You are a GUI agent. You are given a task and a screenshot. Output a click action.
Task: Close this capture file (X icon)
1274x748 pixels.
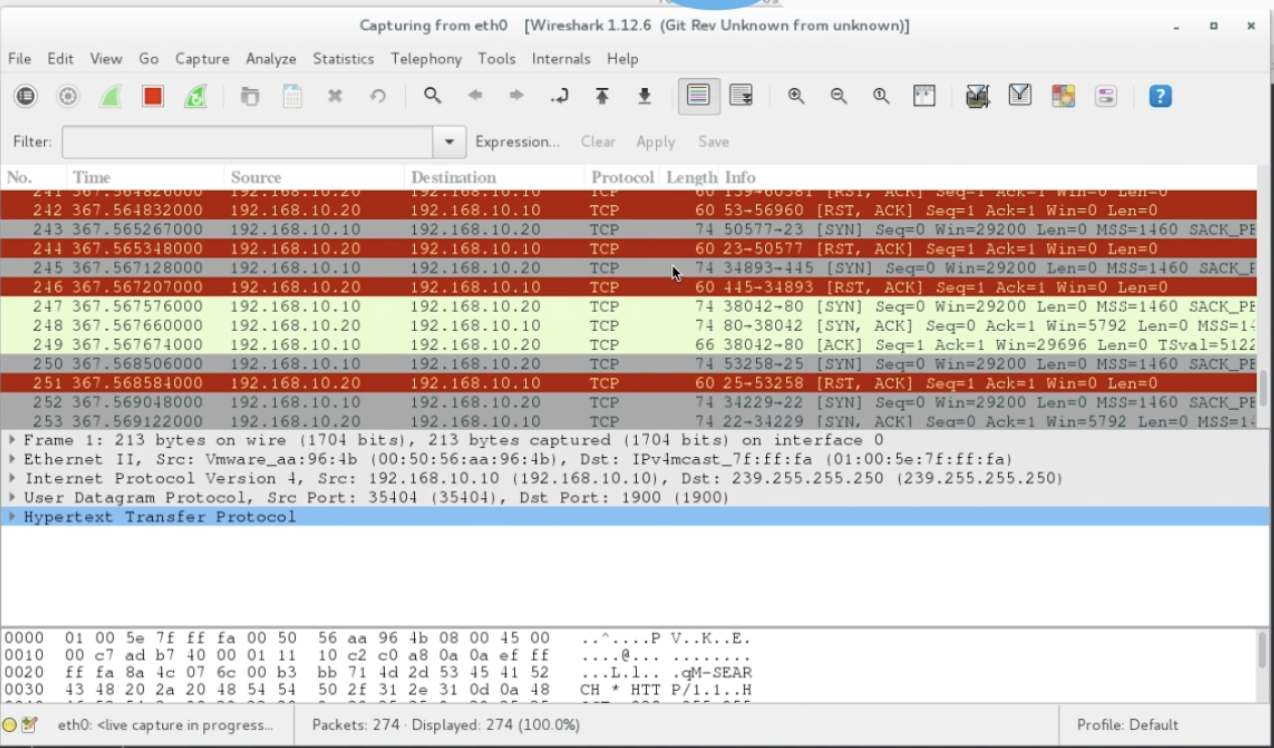point(335,96)
